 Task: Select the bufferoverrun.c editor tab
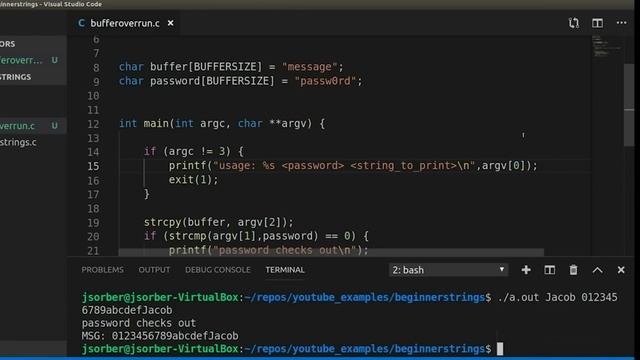coord(125,23)
